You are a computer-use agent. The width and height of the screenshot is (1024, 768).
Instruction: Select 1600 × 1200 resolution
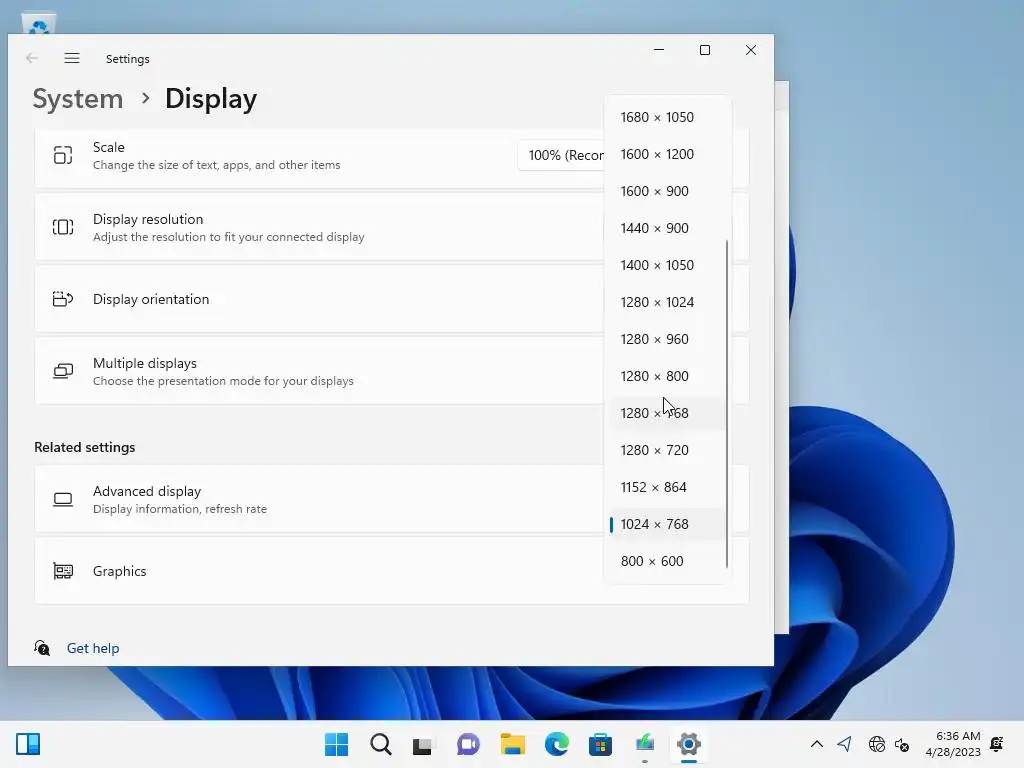pyautogui.click(x=666, y=154)
